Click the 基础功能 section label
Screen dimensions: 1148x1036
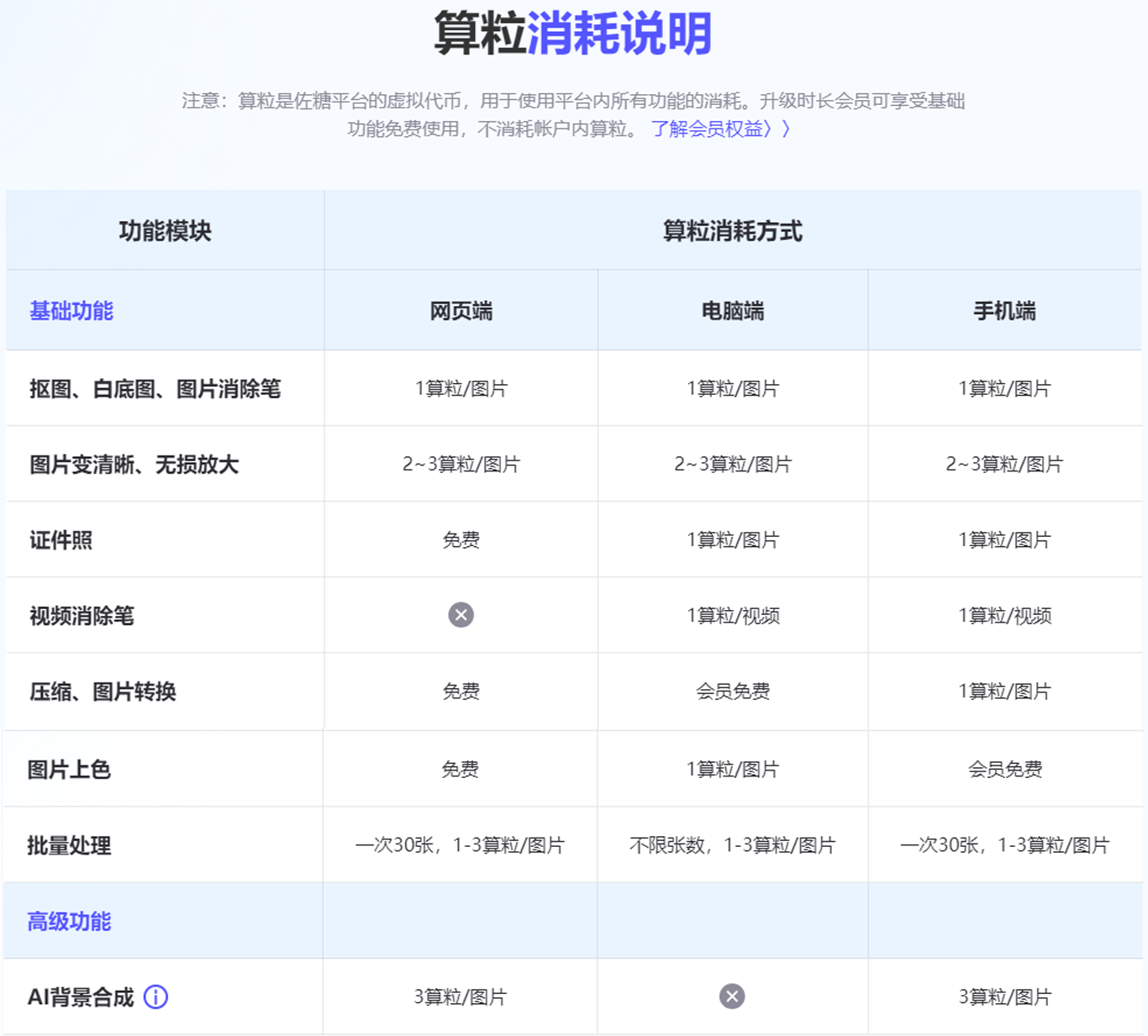tap(71, 311)
